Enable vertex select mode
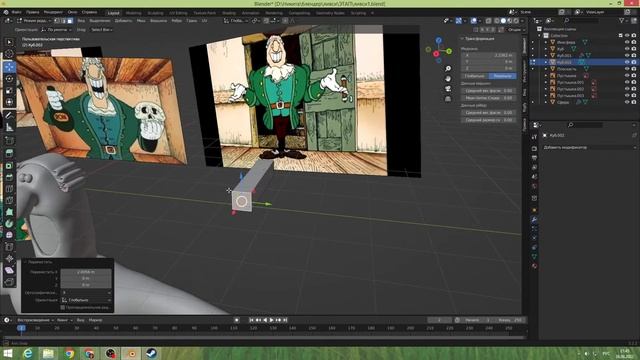The image size is (640, 360). [57, 20]
